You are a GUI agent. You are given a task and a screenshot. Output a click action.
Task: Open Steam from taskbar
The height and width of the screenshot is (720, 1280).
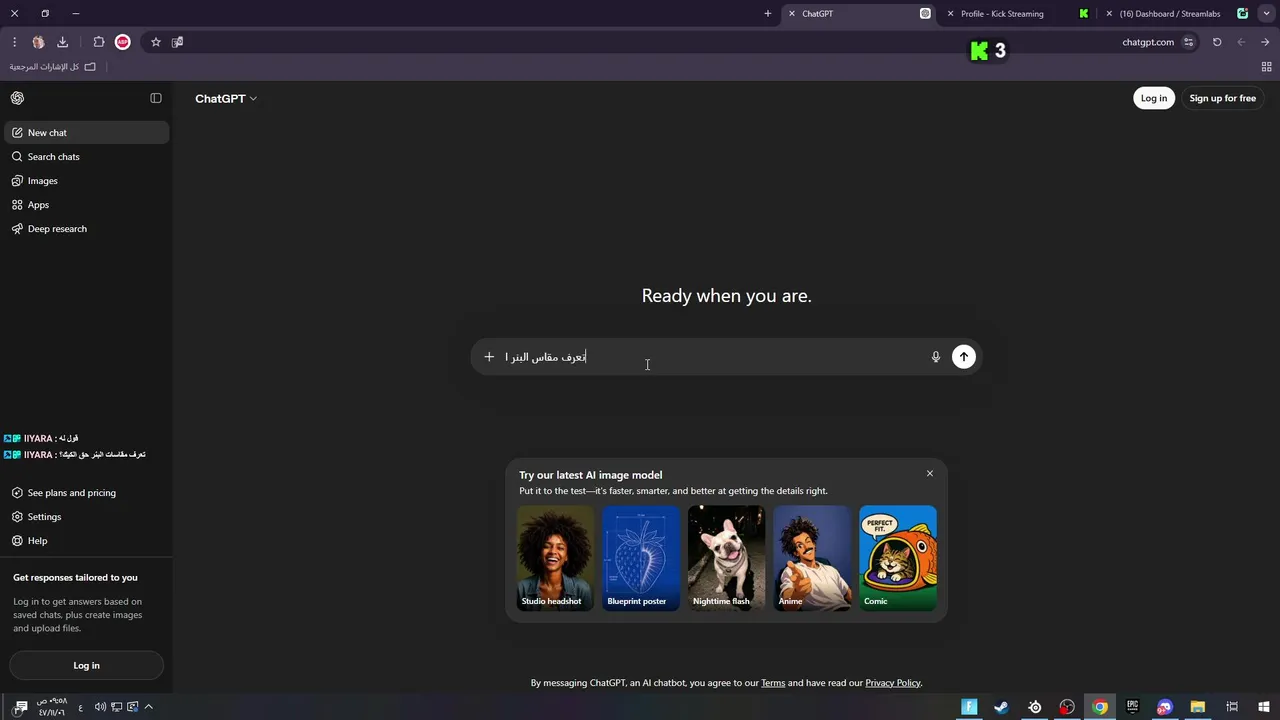(1001, 707)
